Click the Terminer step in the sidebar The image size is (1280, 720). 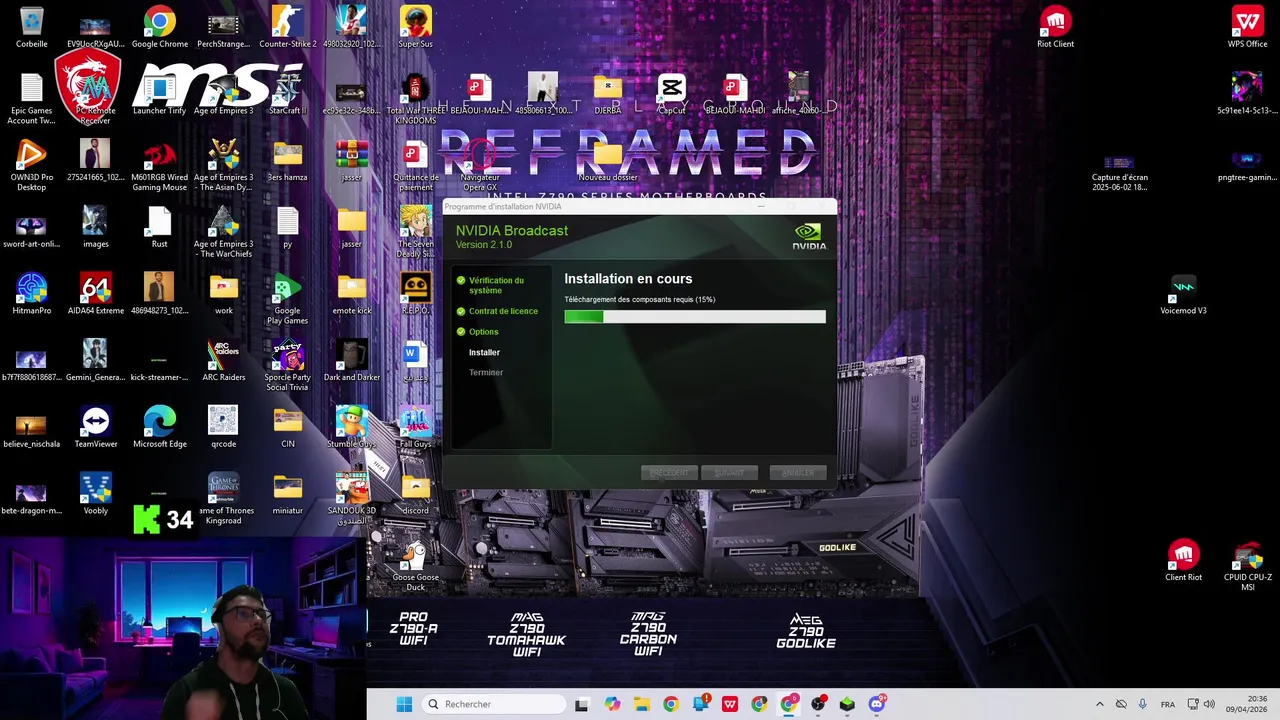(486, 372)
